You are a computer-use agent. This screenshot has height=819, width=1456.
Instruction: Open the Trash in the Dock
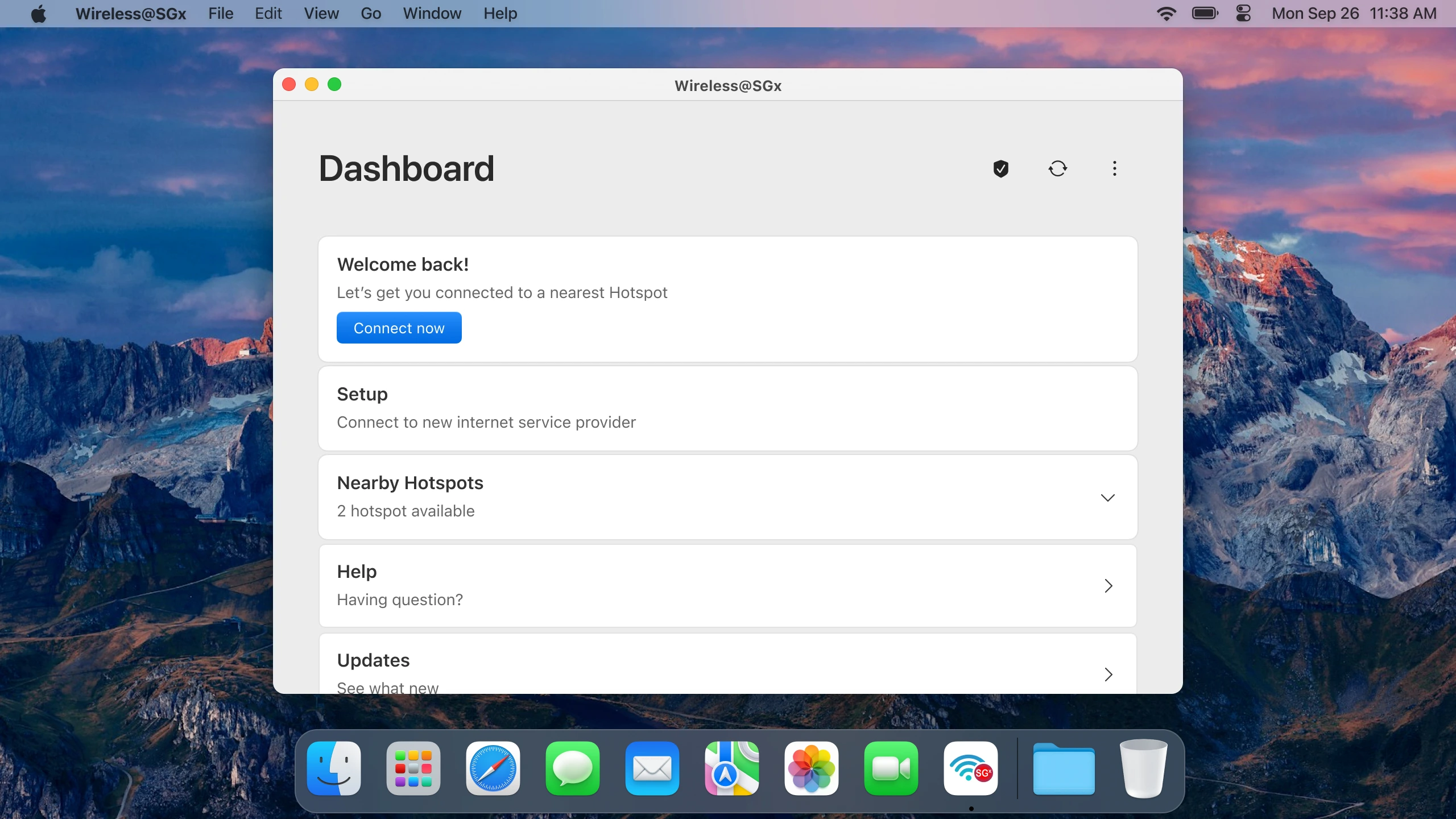[x=1143, y=768]
